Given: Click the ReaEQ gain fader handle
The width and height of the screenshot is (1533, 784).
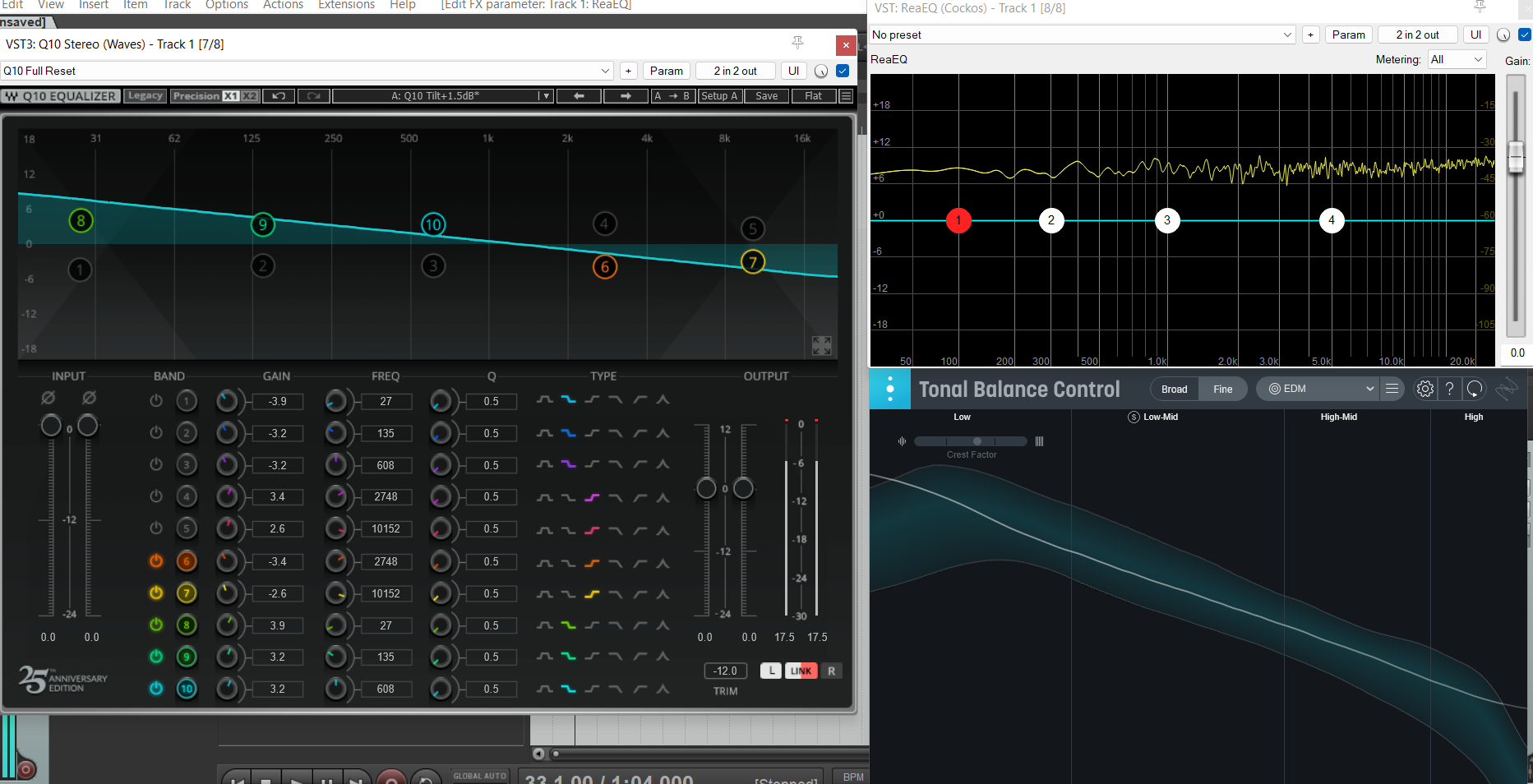Looking at the screenshot, I should click(1516, 156).
